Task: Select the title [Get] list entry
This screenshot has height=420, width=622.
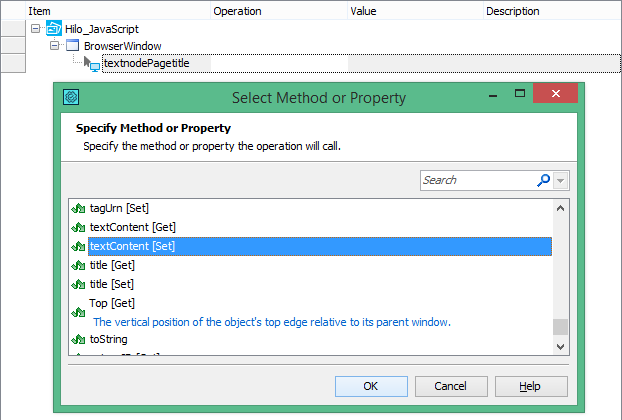Action: coord(112,265)
